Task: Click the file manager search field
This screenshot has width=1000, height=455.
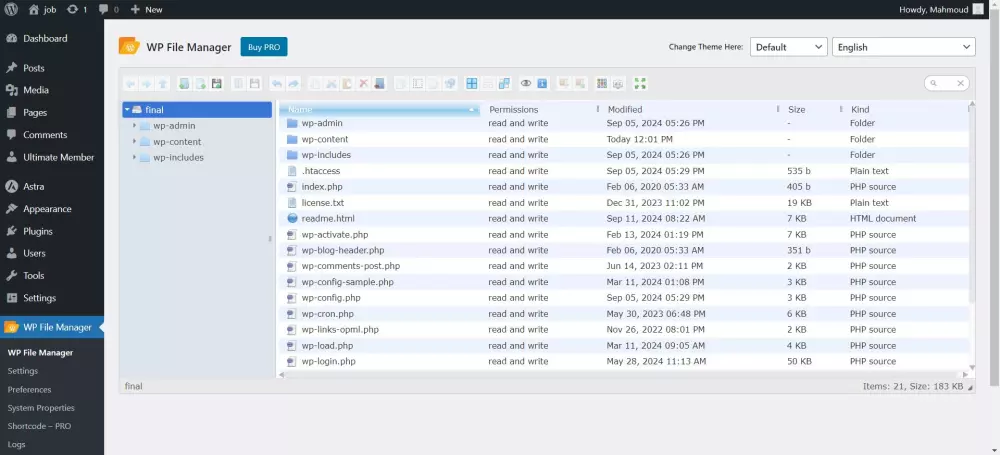Action: pyautogui.click(x=945, y=83)
